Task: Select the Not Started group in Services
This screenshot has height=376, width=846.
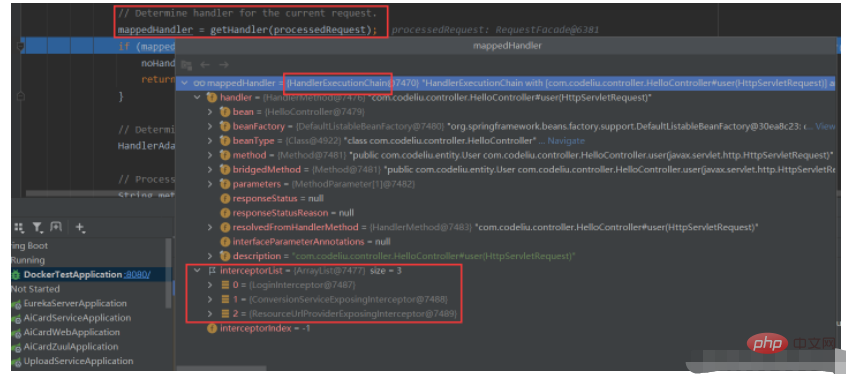Action: pyautogui.click(x=36, y=289)
